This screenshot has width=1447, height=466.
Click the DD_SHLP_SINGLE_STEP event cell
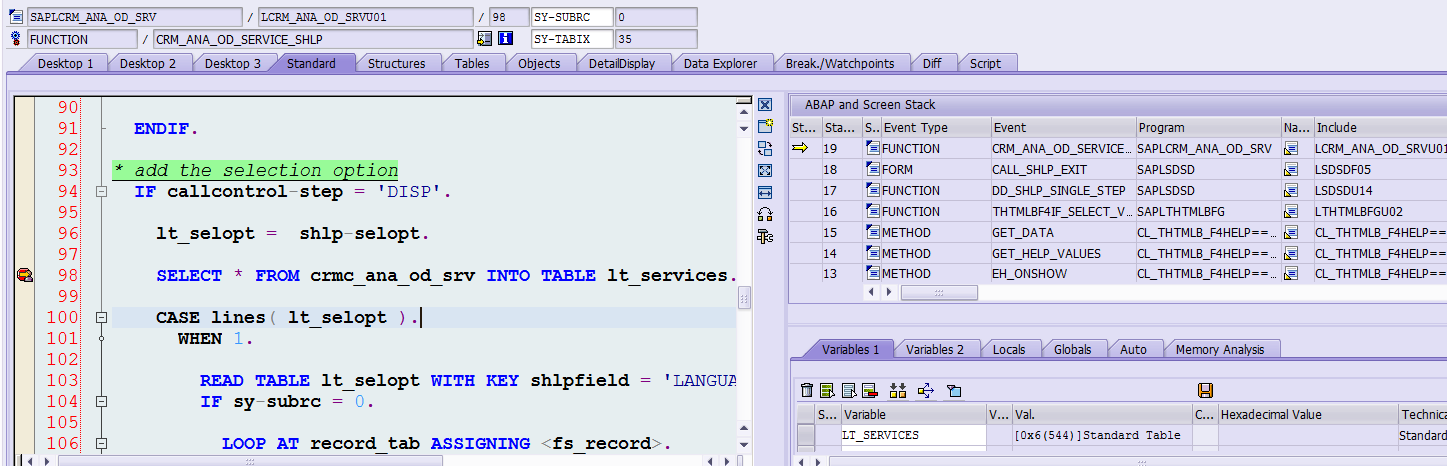(x=1063, y=190)
